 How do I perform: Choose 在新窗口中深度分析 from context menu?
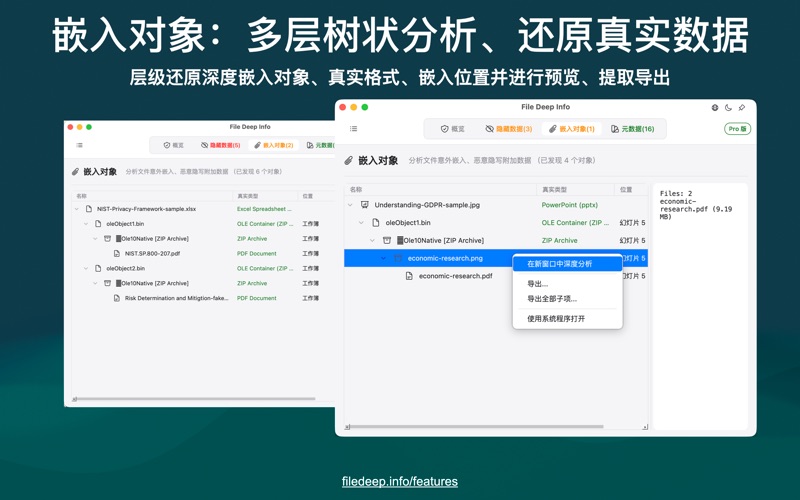tap(559, 264)
